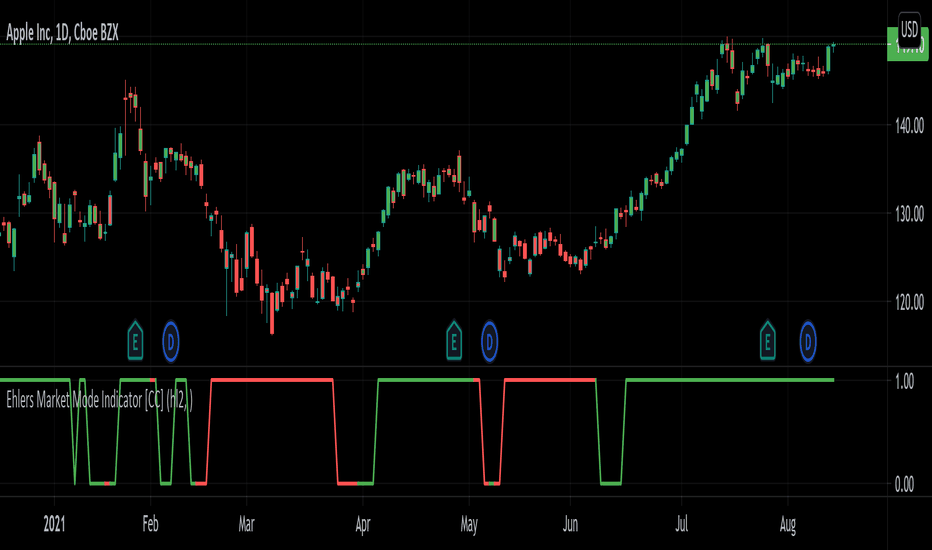Click the Feb time axis label
The height and width of the screenshot is (550, 932).
coord(150,524)
